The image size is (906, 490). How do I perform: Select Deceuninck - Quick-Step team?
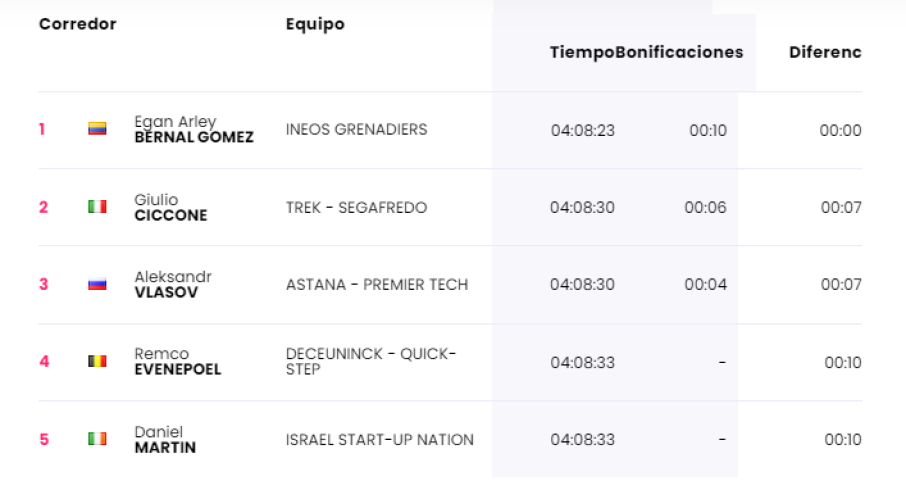click(x=370, y=361)
